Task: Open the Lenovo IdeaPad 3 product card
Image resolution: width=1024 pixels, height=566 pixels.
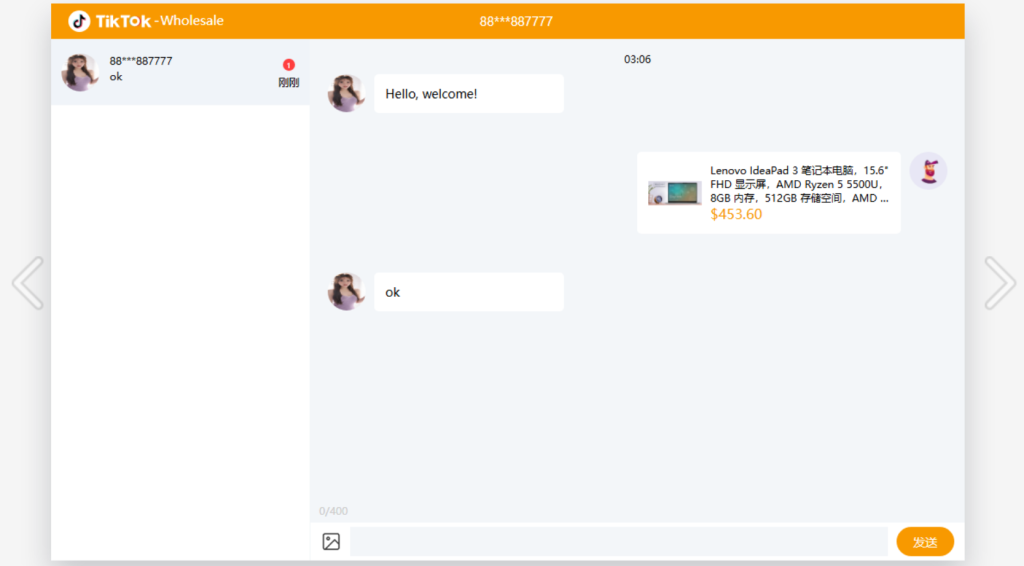Action: 769,193
